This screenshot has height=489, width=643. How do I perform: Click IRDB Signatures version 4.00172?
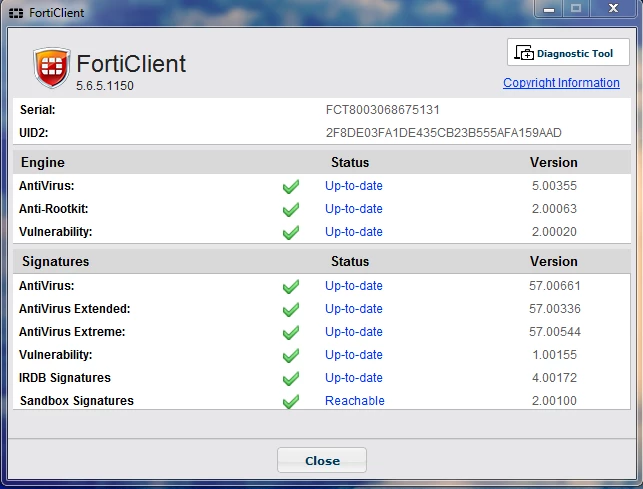click(554, 377)
